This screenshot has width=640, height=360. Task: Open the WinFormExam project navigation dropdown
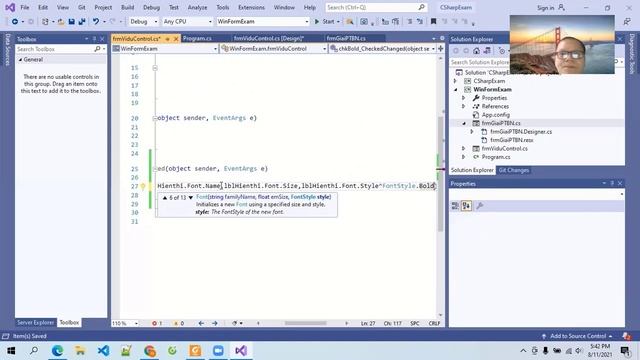(165, 49)
